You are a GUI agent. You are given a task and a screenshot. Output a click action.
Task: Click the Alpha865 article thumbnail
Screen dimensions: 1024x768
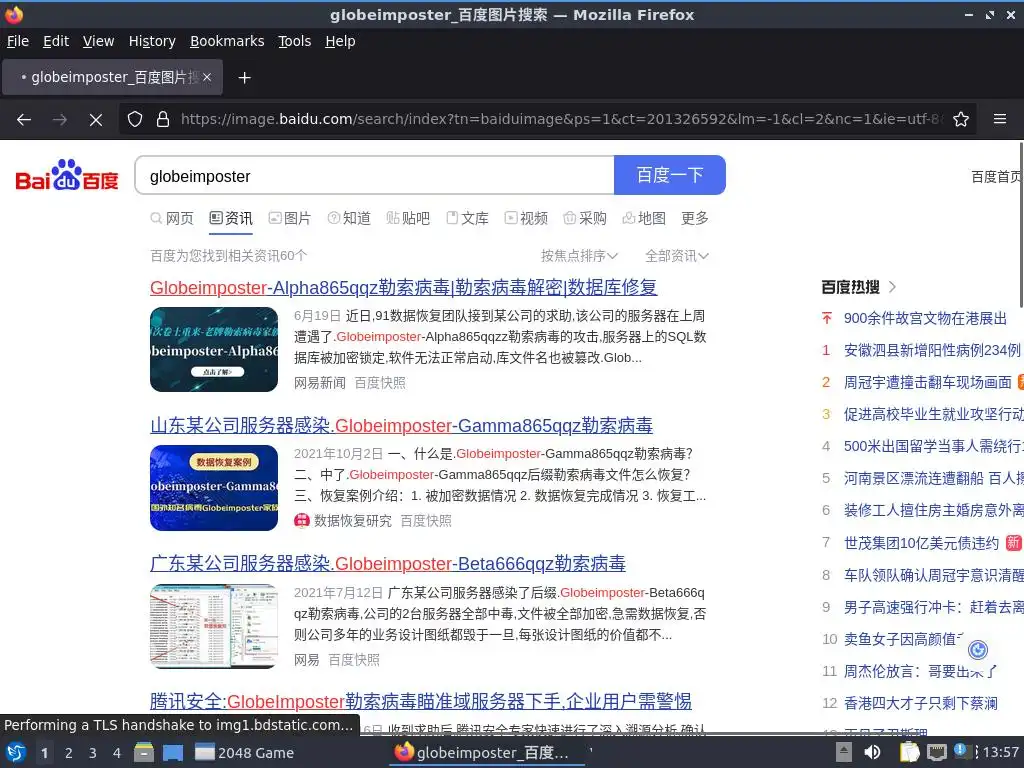coord(214,349)
